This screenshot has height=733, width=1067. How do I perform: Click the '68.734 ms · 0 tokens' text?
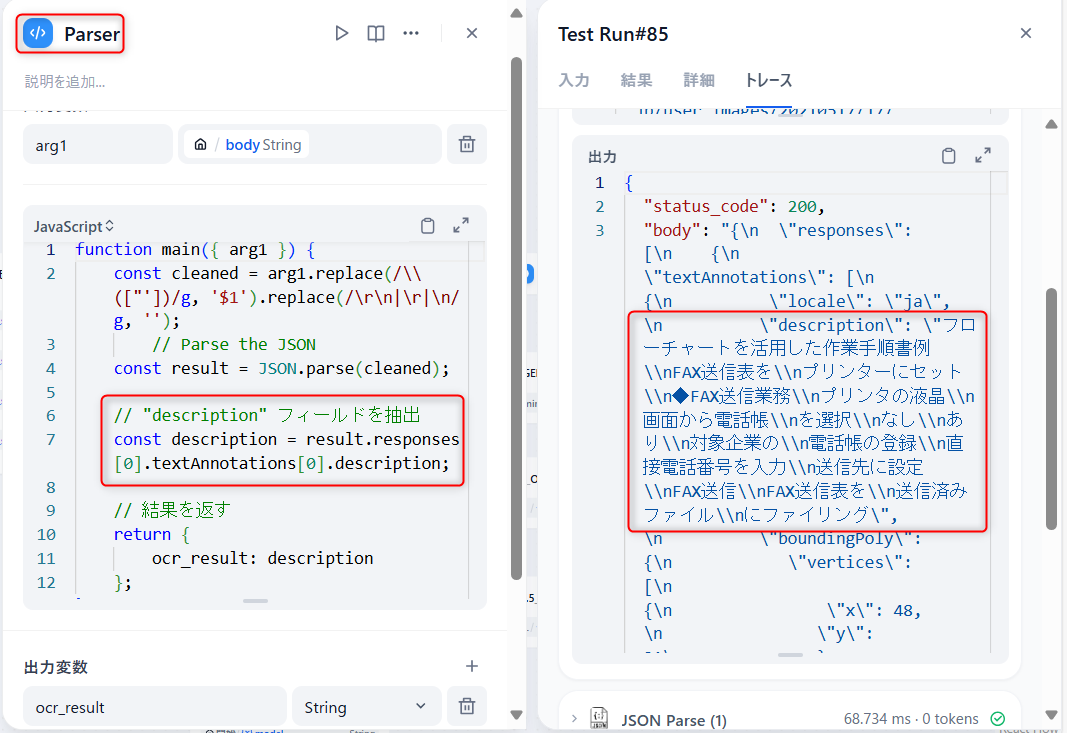911,719
